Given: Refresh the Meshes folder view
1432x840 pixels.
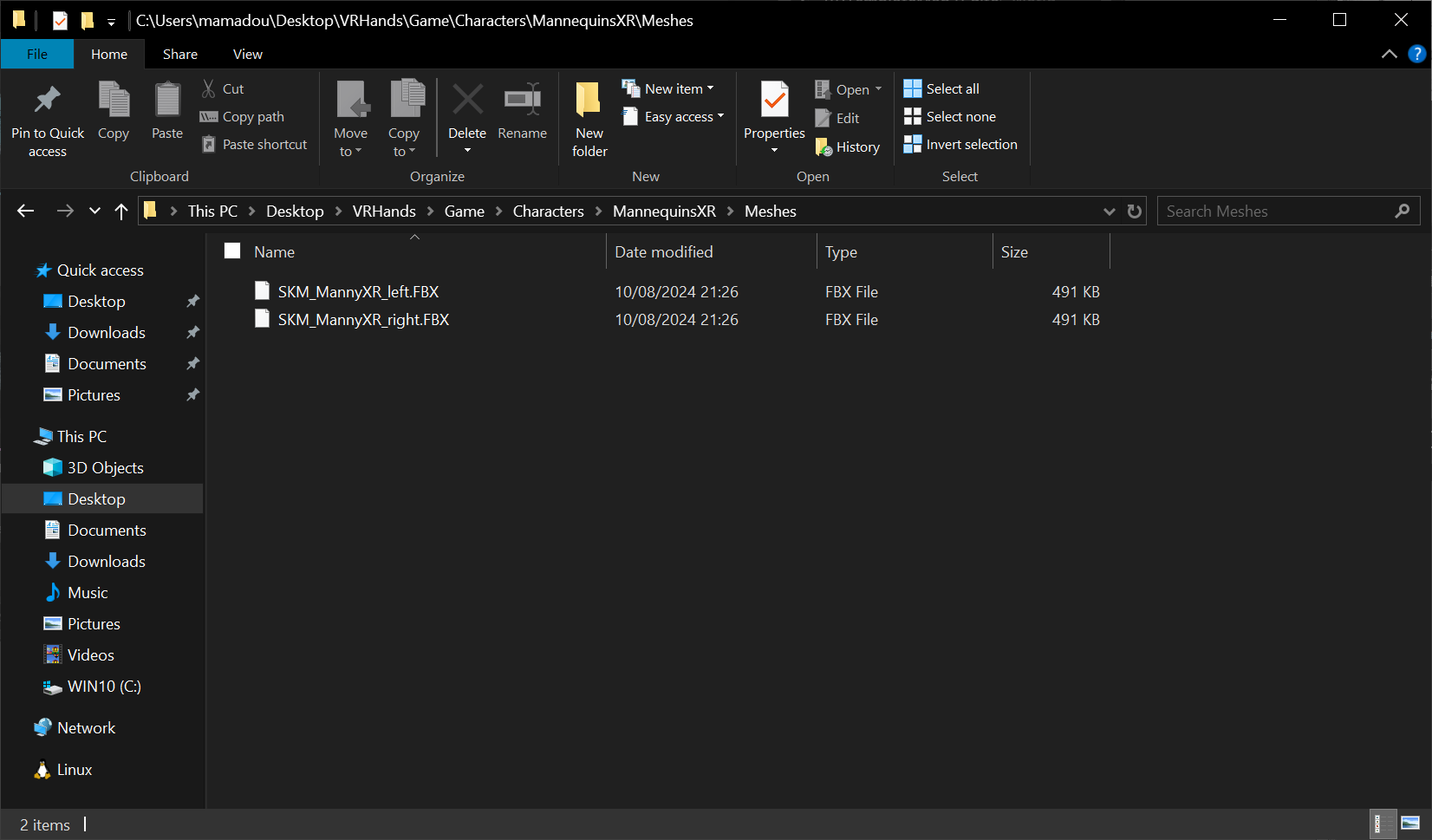Looking at the screenshot, I should (1134, 212).
